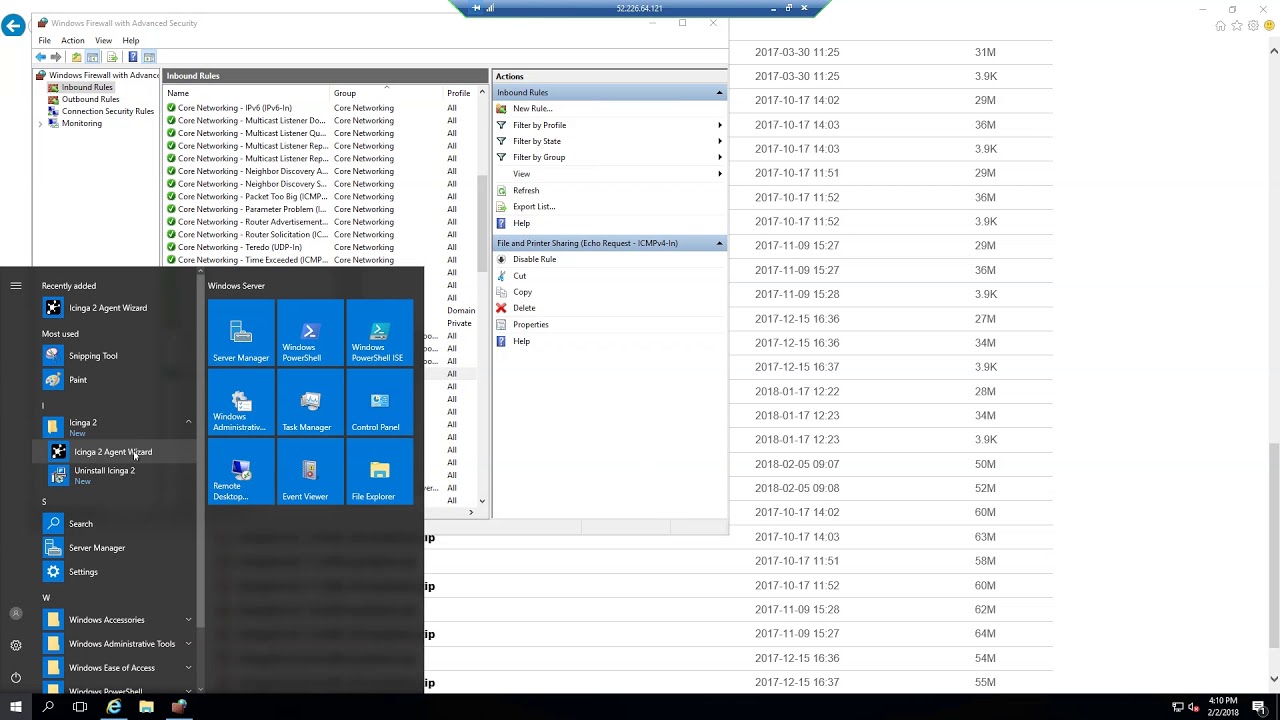Open the Filter by State submenu

[x=610, y=141]
